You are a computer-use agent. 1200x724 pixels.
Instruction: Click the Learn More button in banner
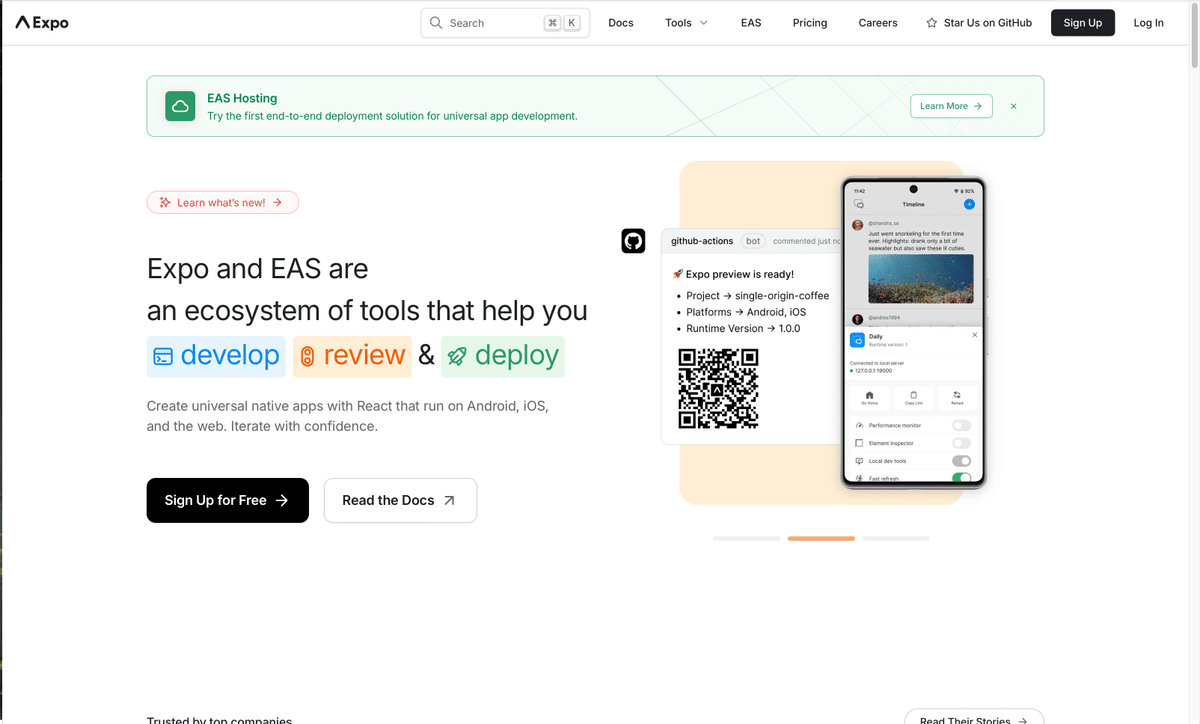[951, 106]
